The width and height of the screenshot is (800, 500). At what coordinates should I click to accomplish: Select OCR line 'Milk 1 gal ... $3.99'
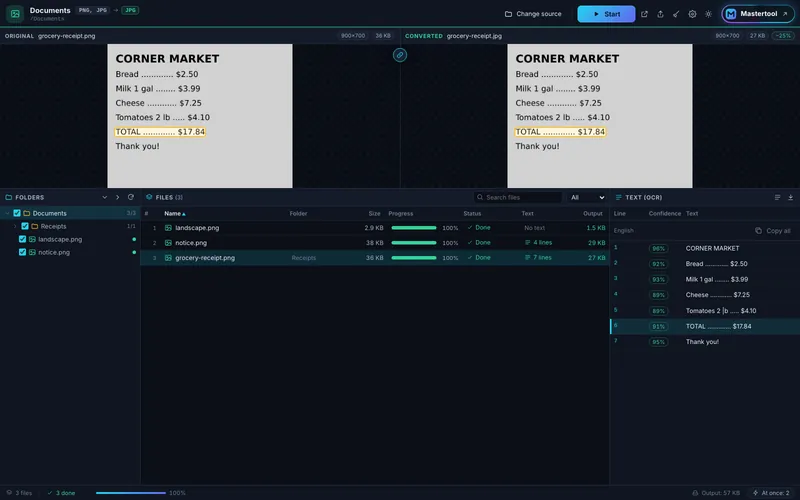(x=705, y=280)
